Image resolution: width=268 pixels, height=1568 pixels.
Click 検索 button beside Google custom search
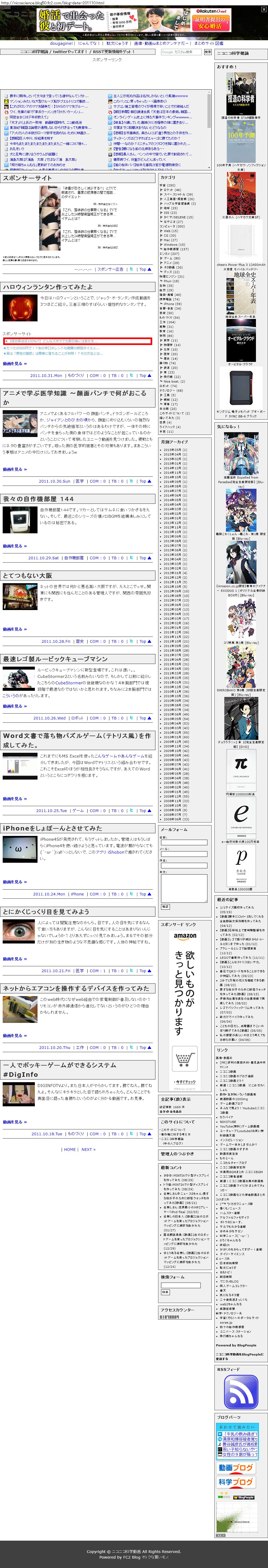point(208,52)
